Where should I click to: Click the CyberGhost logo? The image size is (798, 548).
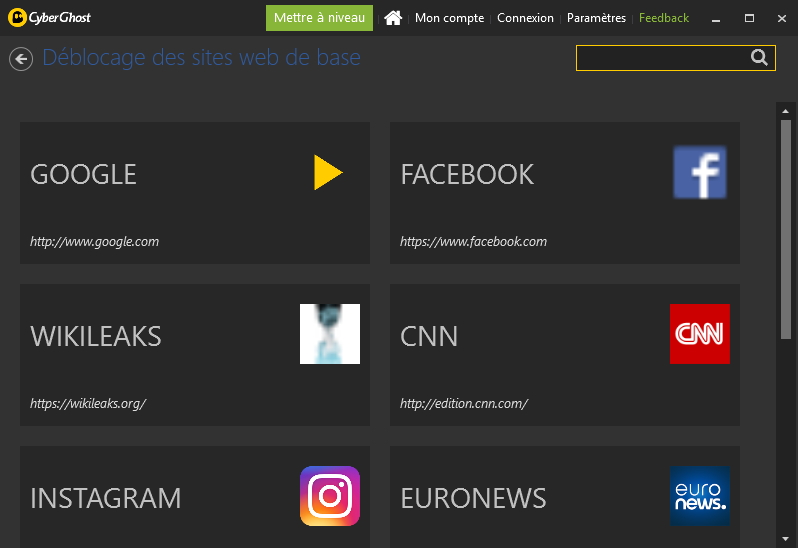pos(49,17)
